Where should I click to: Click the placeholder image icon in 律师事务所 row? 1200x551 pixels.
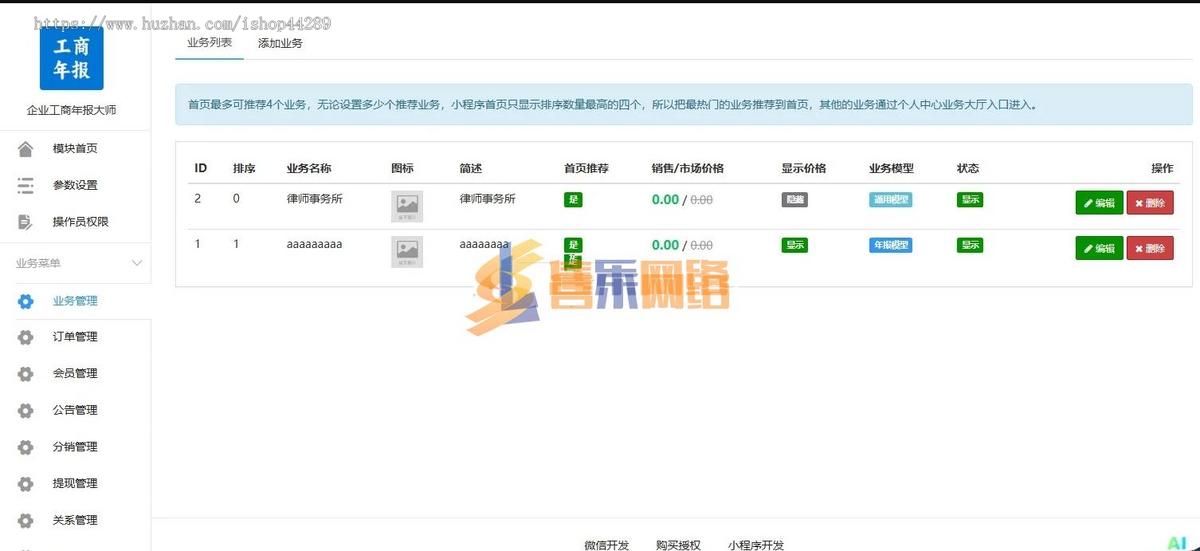(x=407, y=206)
